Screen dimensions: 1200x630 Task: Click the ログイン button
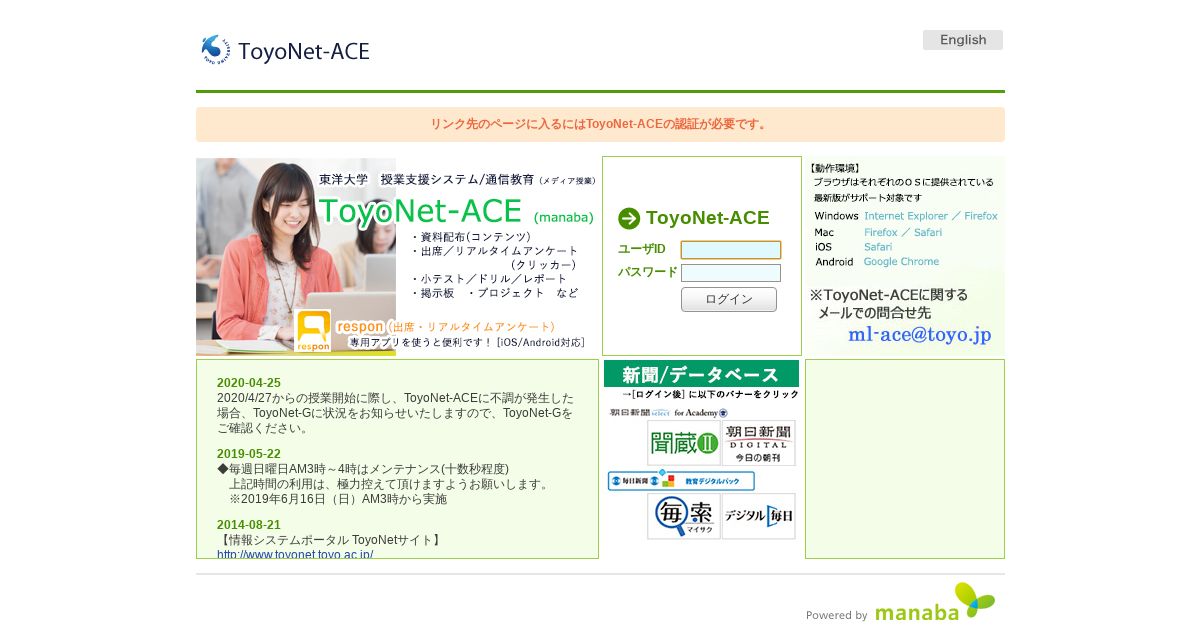tap(729, 299)
